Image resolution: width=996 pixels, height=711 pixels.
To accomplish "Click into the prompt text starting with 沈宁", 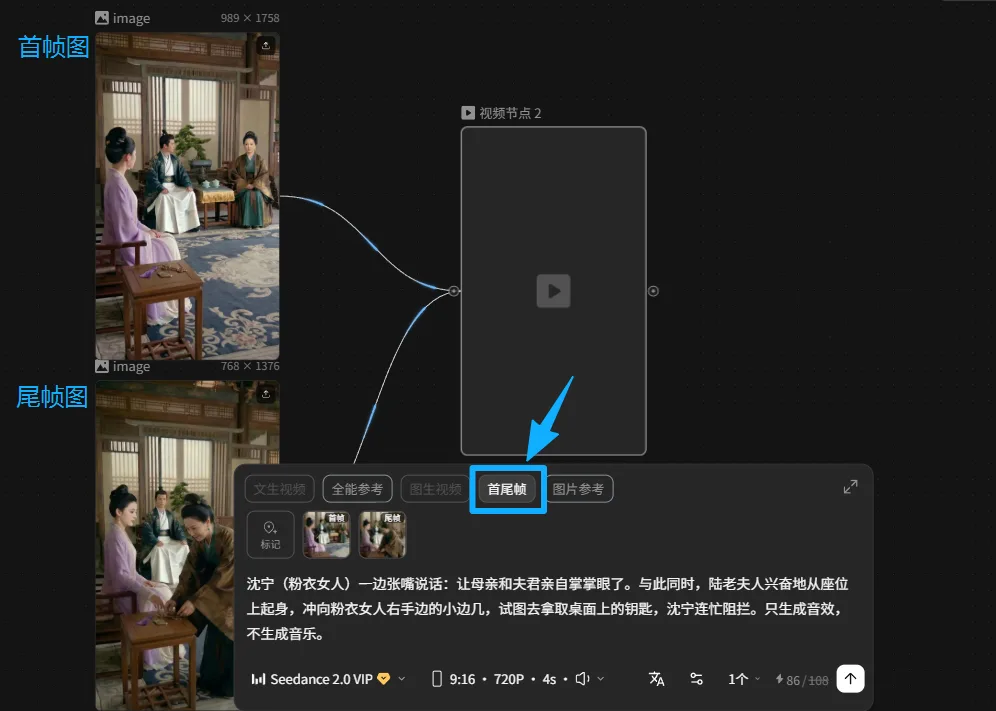I will (548, 609).
